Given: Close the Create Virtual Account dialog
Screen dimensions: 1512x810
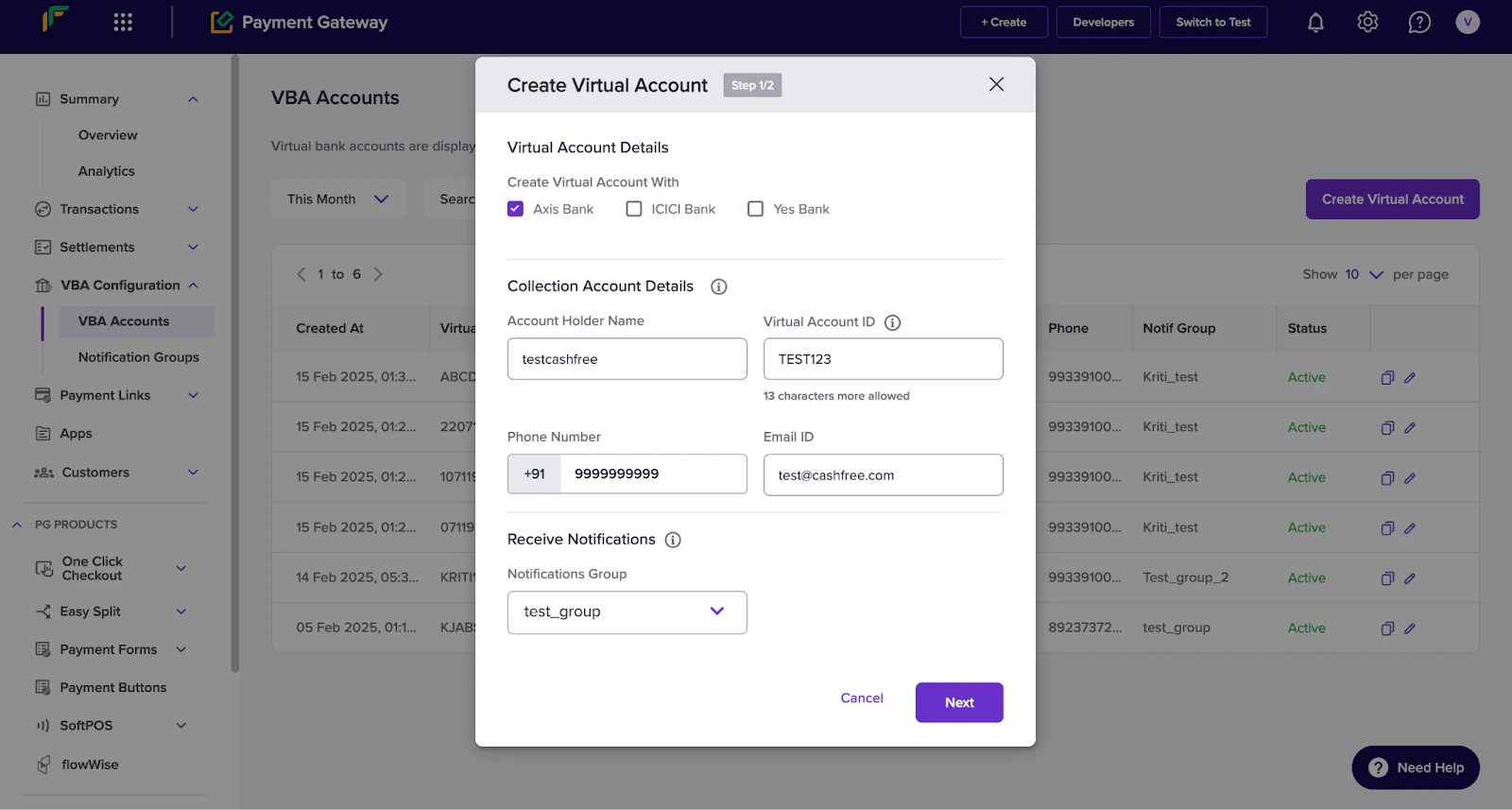Looking at the screenshot, I should (996, 84).
